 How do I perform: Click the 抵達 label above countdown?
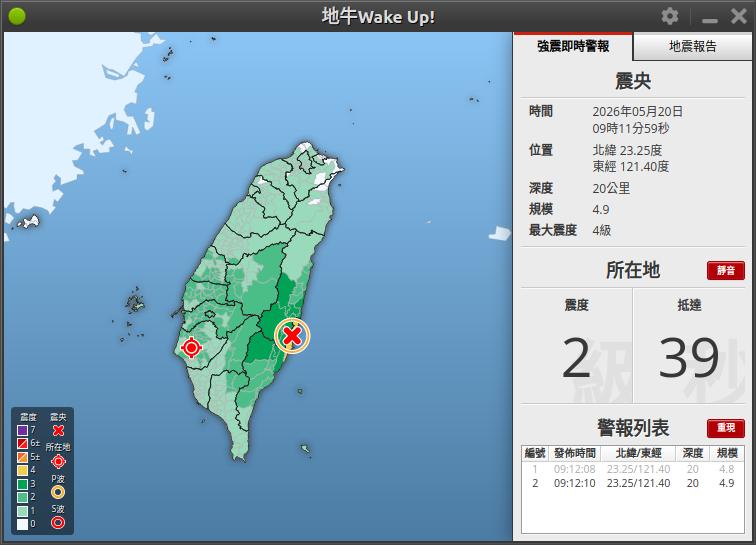pos(689,305)
